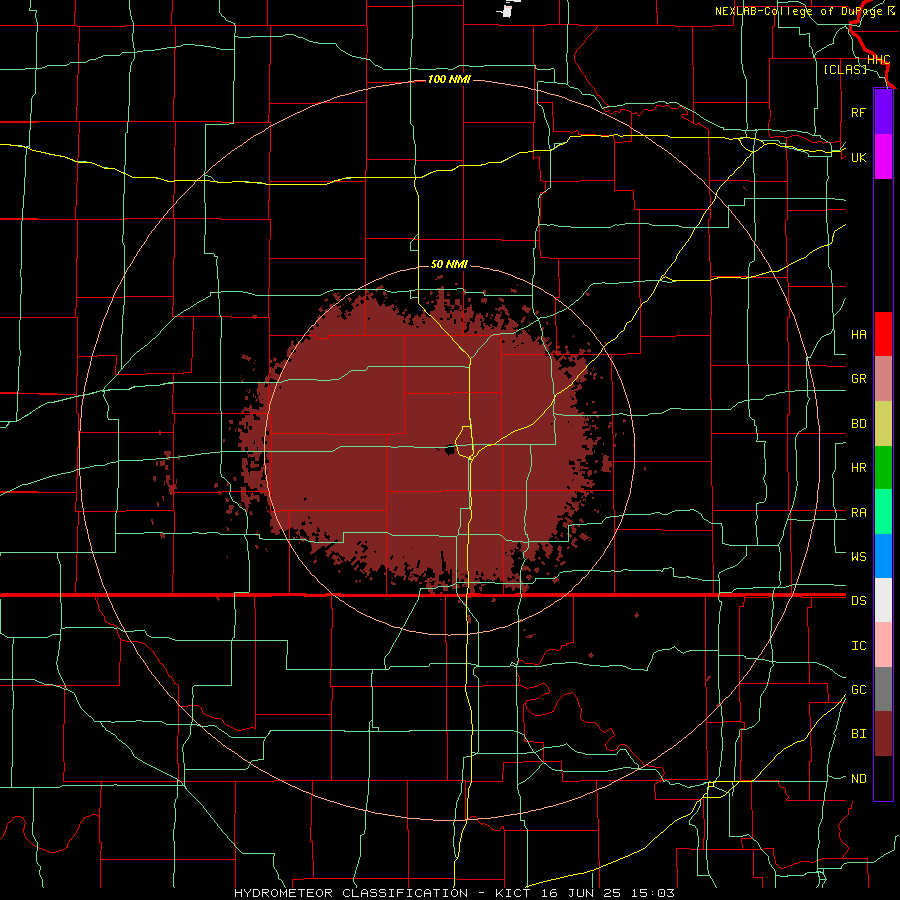
Task: Click the 'BI' legend label
Action: coord(858,734)
